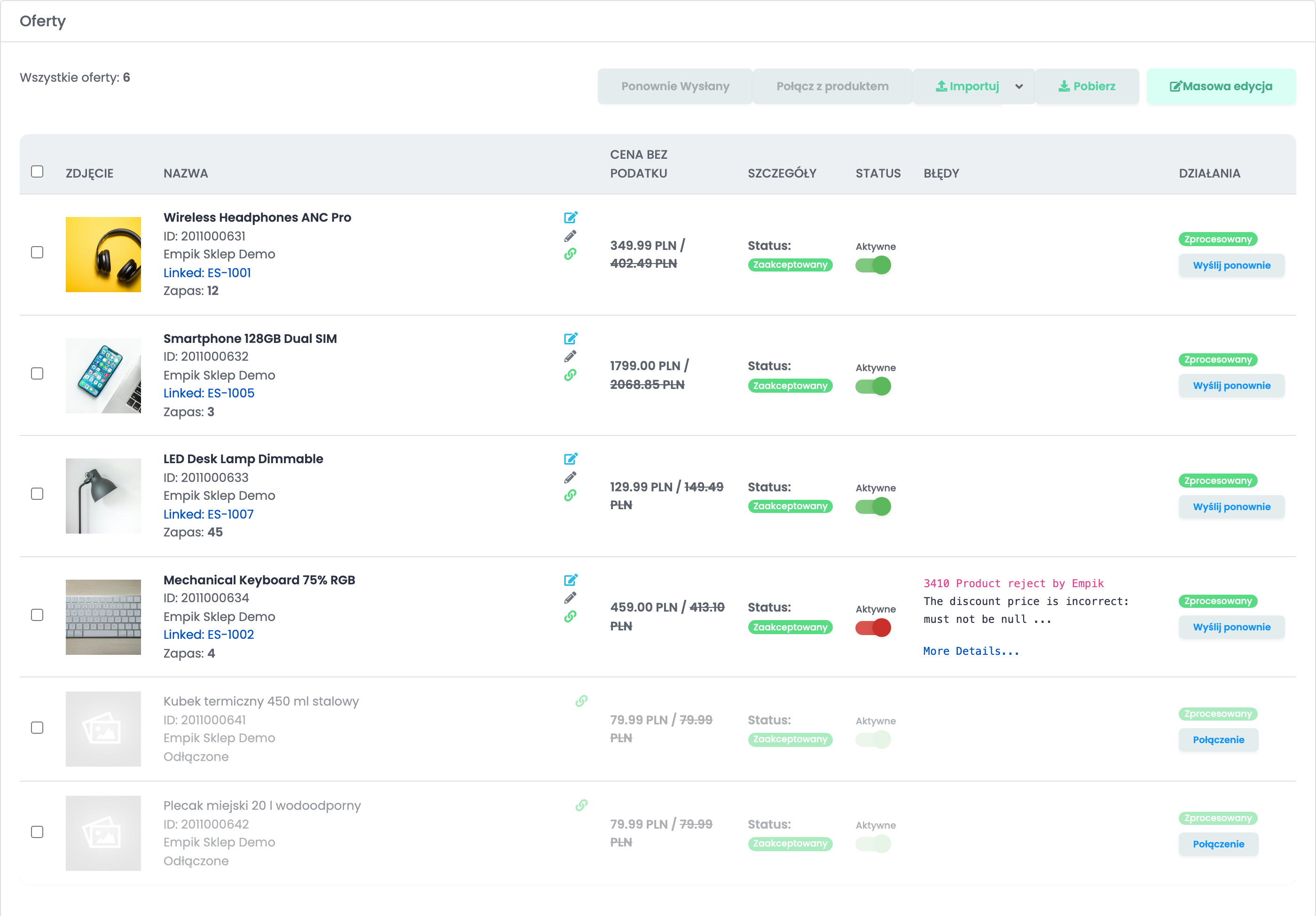Image resolution: width=1316 pixels, height=916 pixels.
Task: Open edit form icon for Mechanical Keyboard 75% RGB
Action: (x=570, y=579)
